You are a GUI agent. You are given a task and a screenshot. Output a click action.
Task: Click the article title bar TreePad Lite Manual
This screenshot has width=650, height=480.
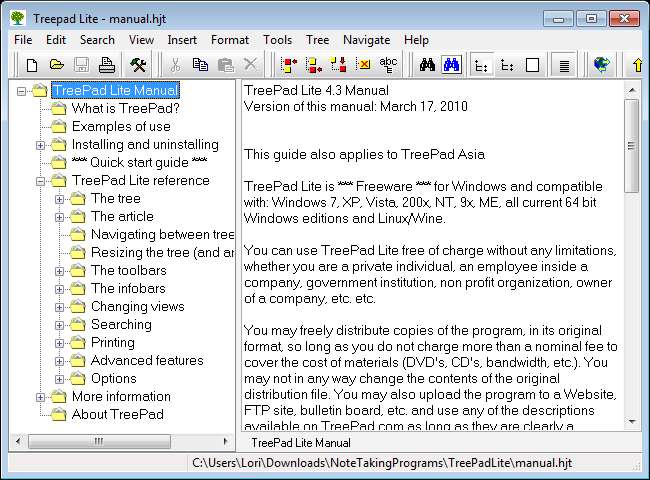[x=301, y=443]
